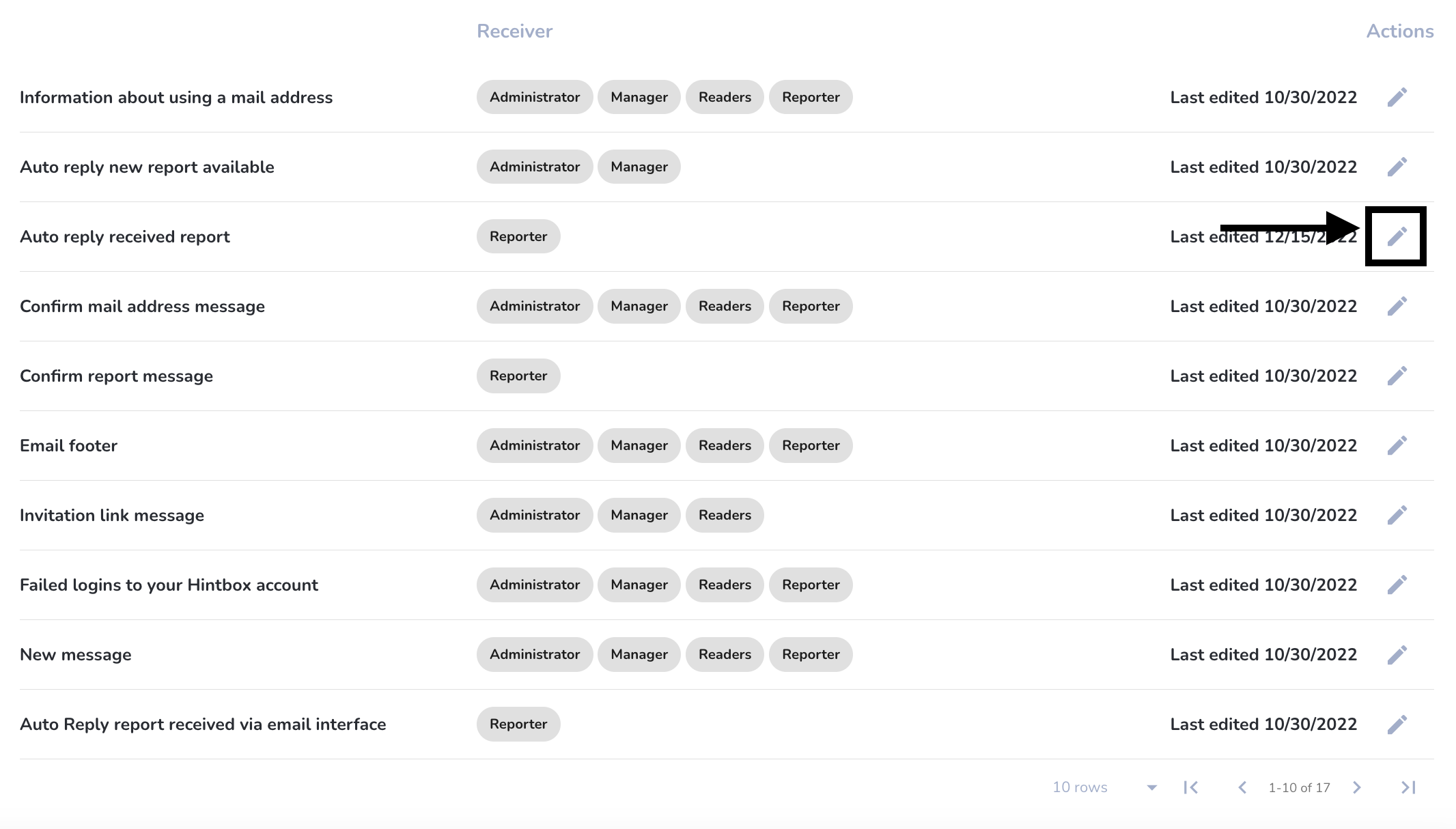This screenshot has width=1456, height=829.
Task: Select 'Email footer' title
Action: coord(68,446)
